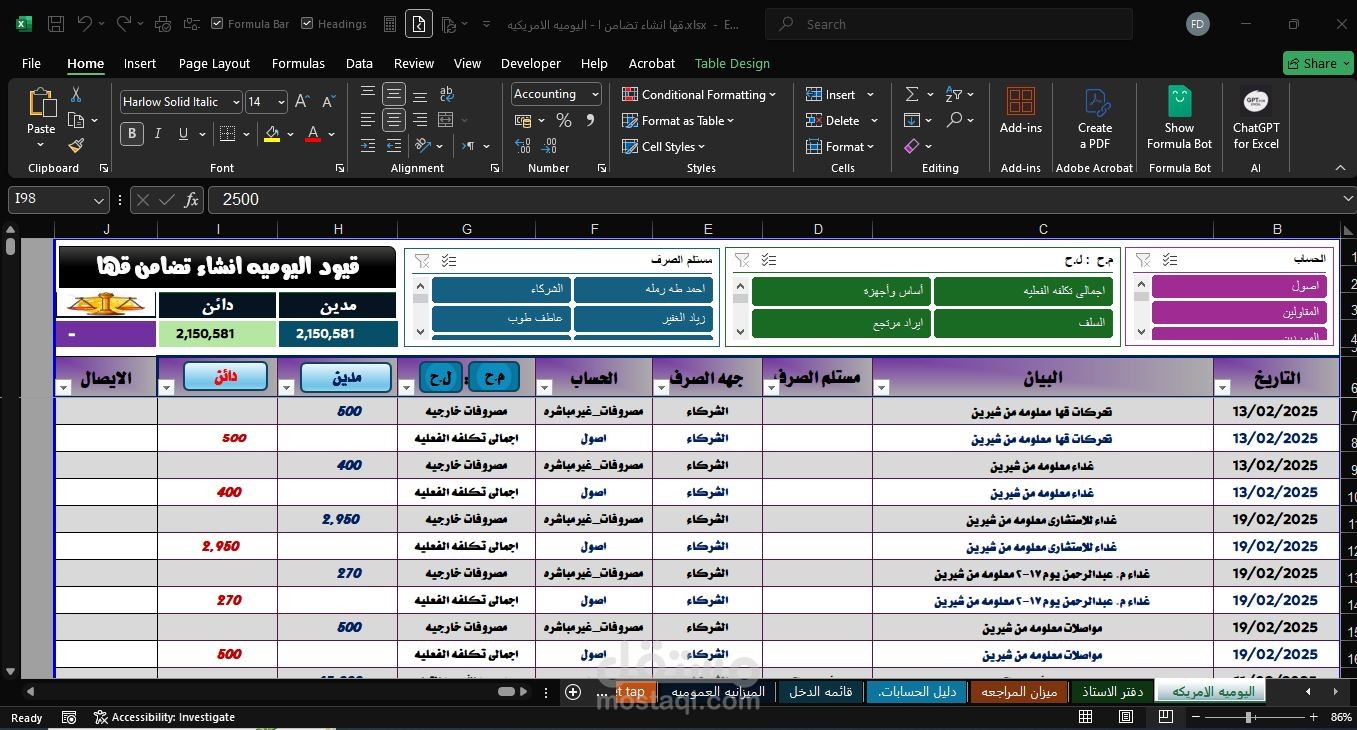Click the Page Layout view status icon
This screenshot has height=730, width=1357.
coord(1126,717)
